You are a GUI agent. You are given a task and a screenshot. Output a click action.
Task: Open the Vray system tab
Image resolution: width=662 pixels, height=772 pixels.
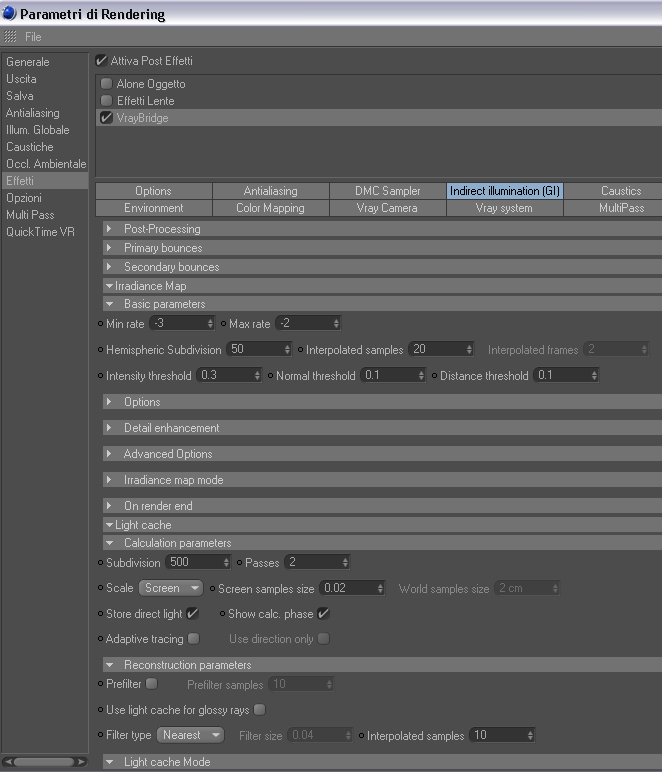pyautogui.click(x=504, y=208)
